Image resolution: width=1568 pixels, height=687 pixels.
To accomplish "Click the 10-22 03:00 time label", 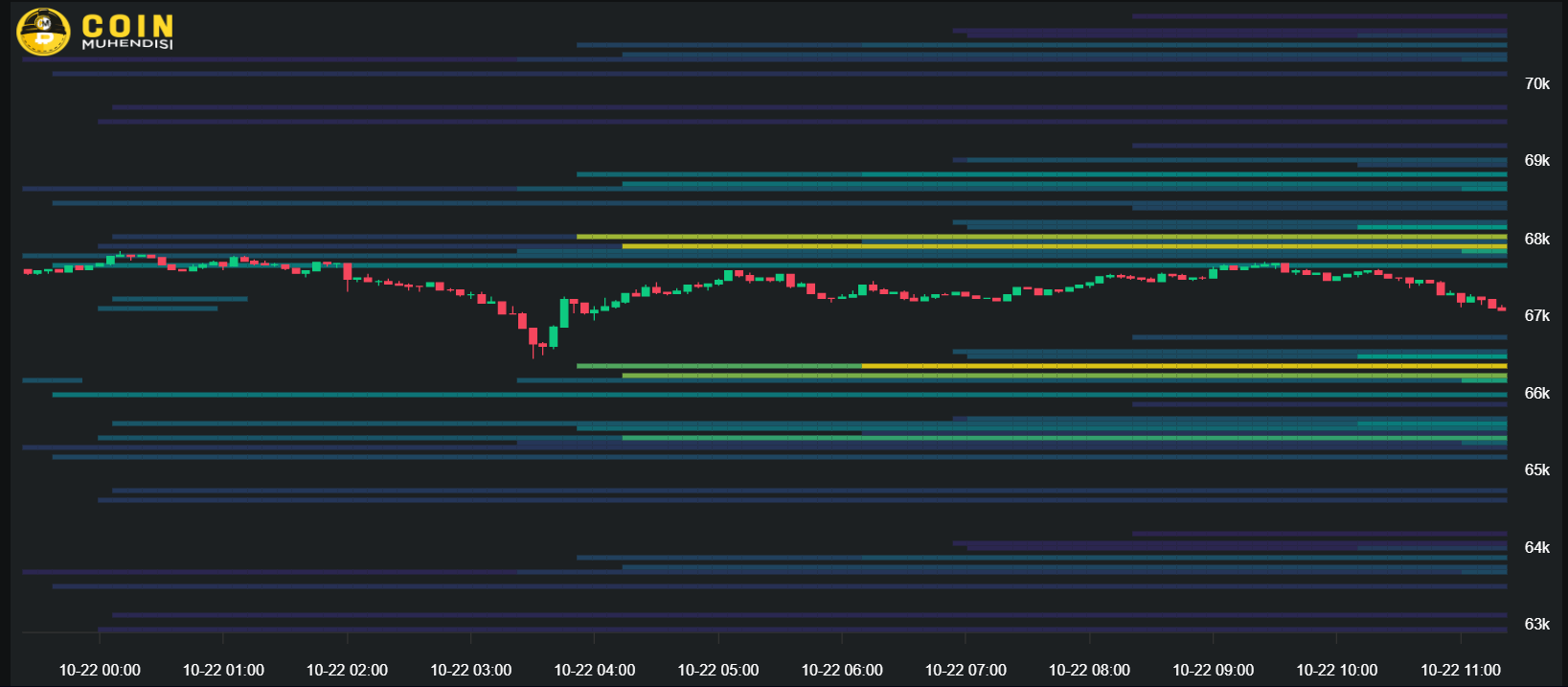I will click(470, 670).
